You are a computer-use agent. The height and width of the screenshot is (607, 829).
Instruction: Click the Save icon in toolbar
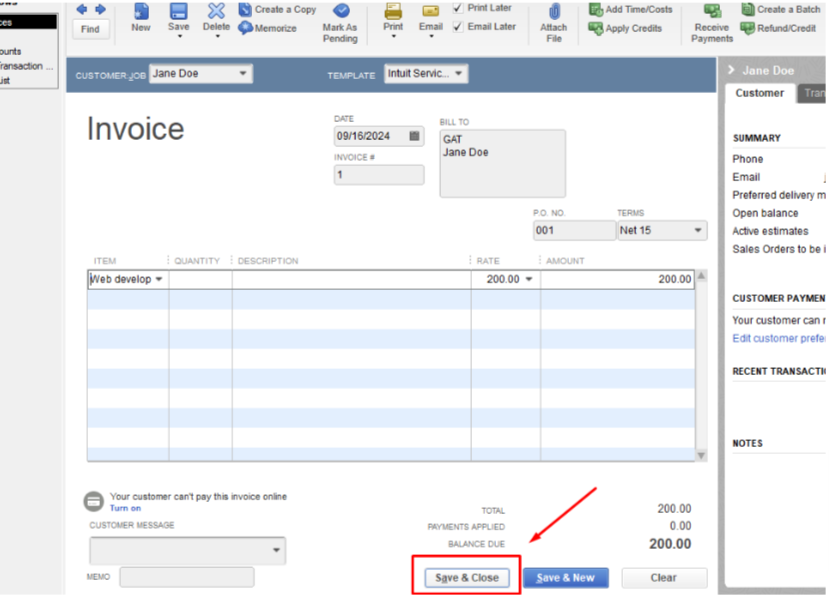click(178, 12)
